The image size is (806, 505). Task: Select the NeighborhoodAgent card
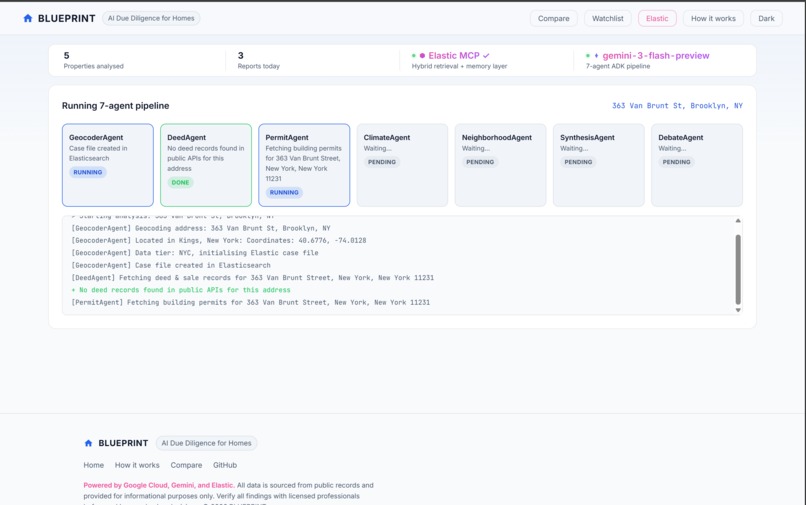coord(501,165)
